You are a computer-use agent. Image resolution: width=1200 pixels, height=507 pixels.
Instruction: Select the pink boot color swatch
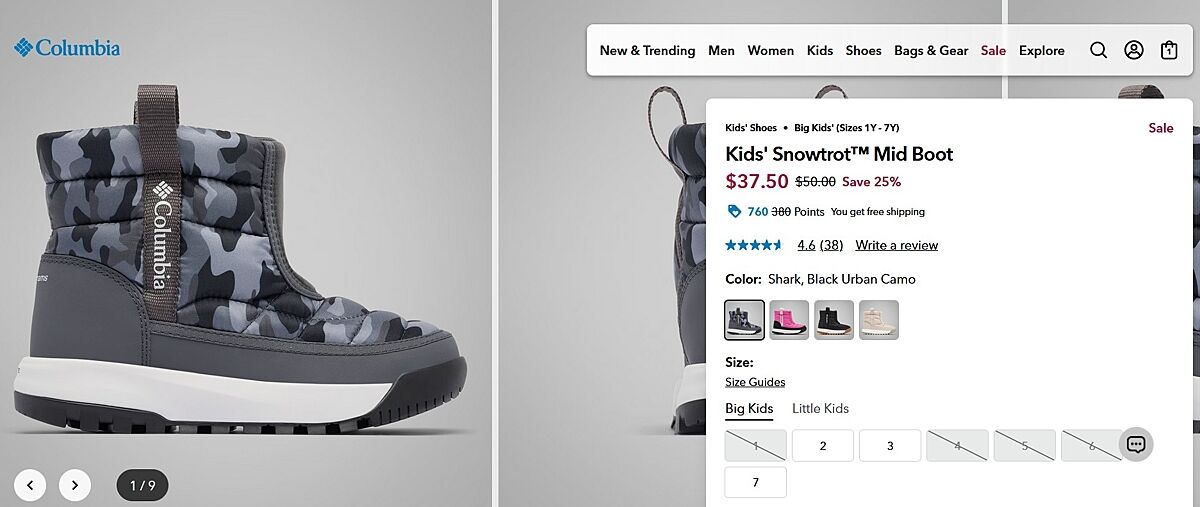click(789, 320)
